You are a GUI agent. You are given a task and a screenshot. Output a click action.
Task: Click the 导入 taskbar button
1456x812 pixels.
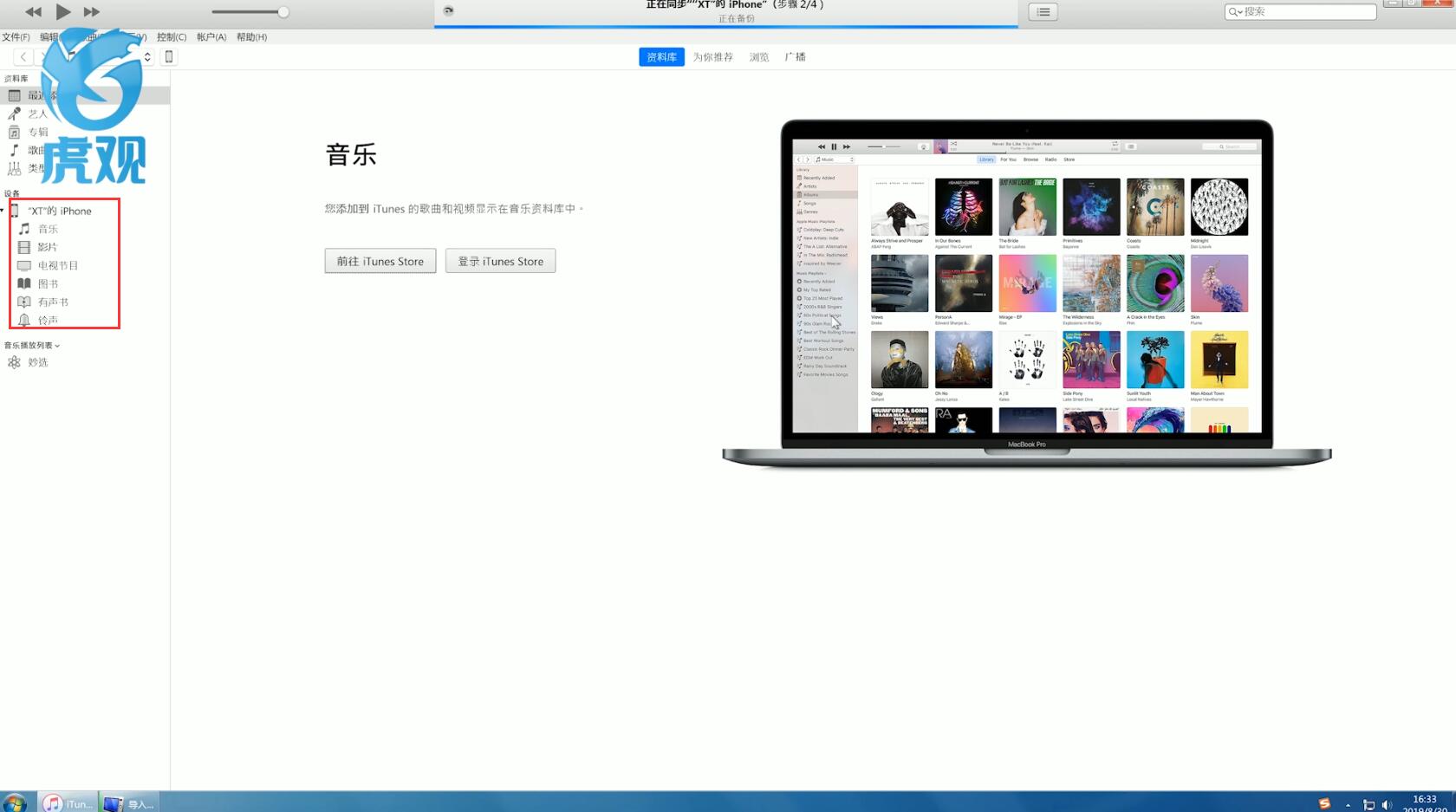pos(129,803)
